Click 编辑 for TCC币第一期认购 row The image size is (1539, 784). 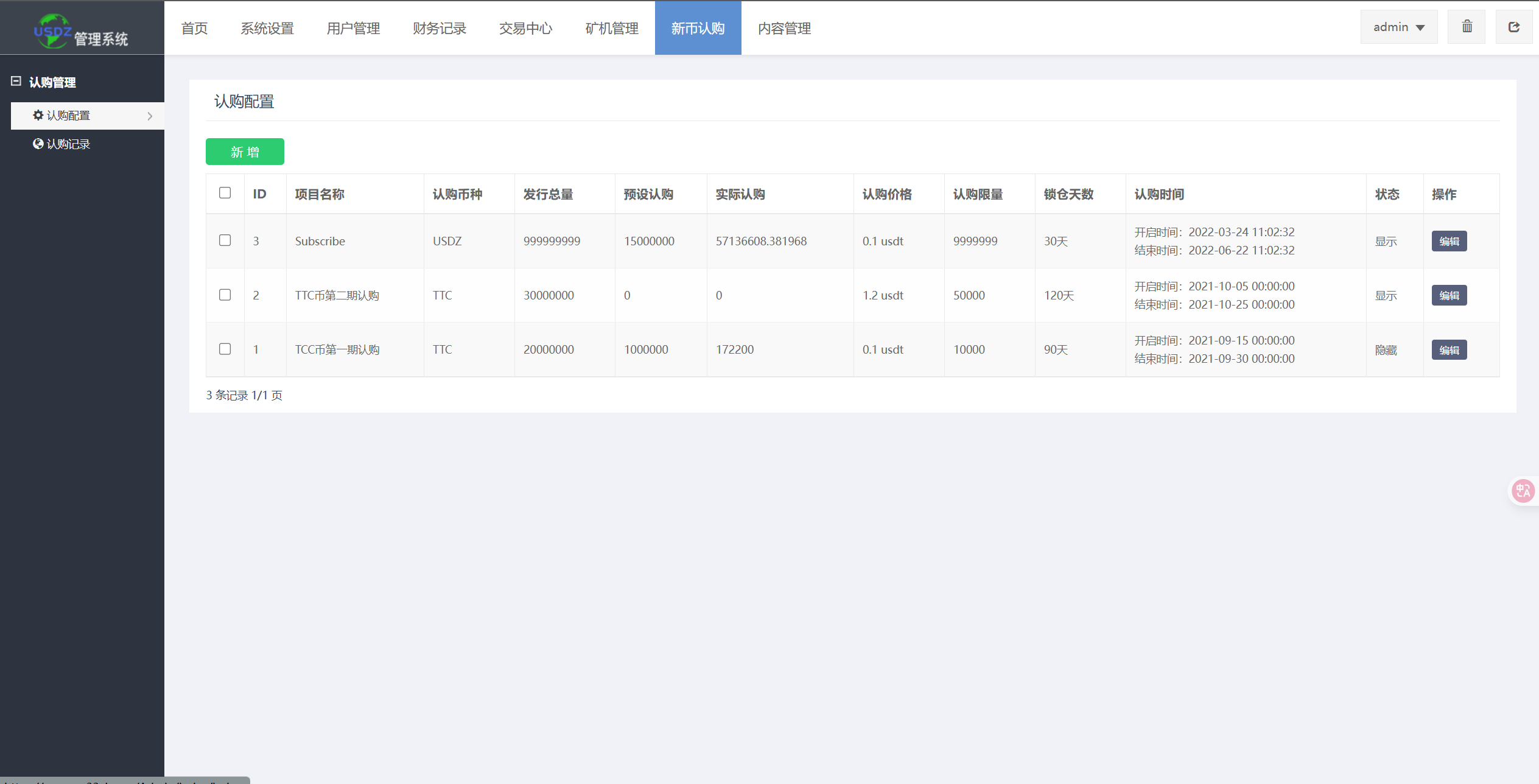pyautogui.click(x=1449, y=350)
